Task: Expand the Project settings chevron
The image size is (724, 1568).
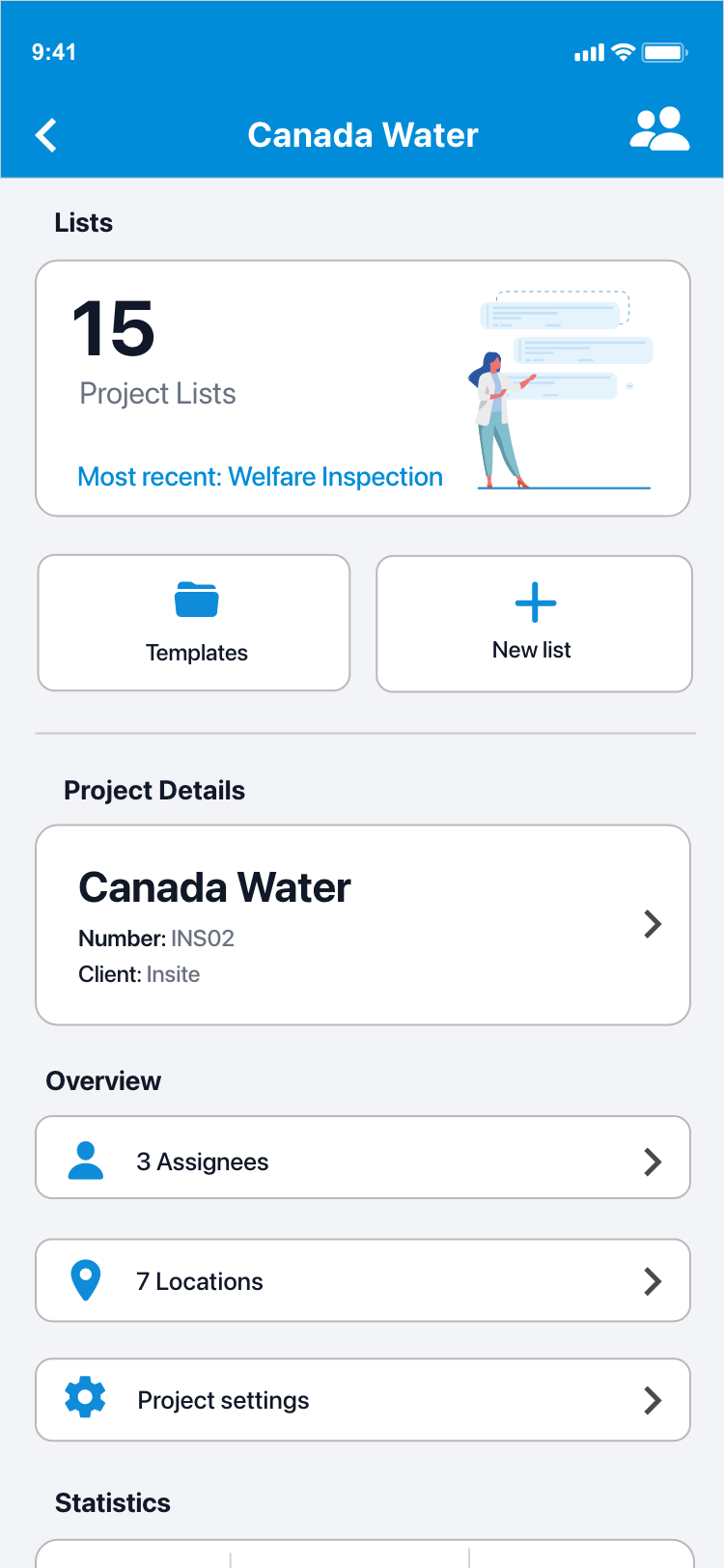Action: pos(653,1400)
